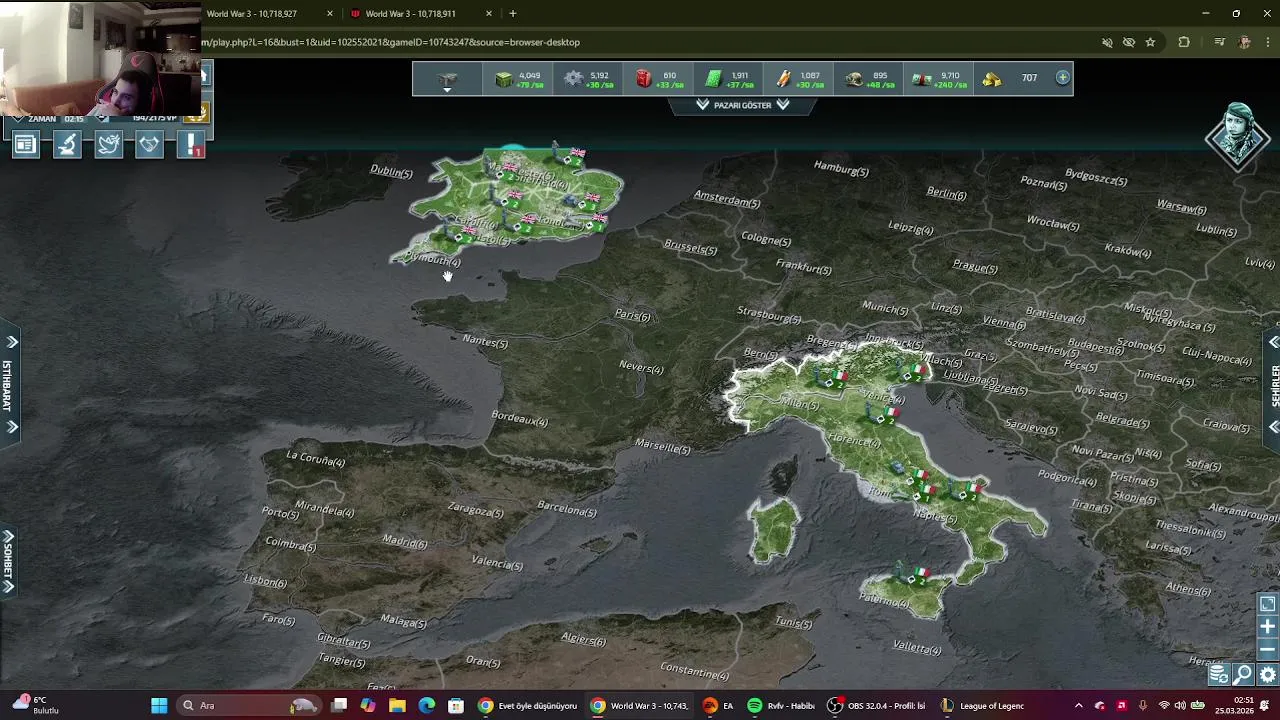Open the resource bar dropdown with arrow
Viewport: 1280px width, 720px height.
pyautogui.click(x=447, y=80)
